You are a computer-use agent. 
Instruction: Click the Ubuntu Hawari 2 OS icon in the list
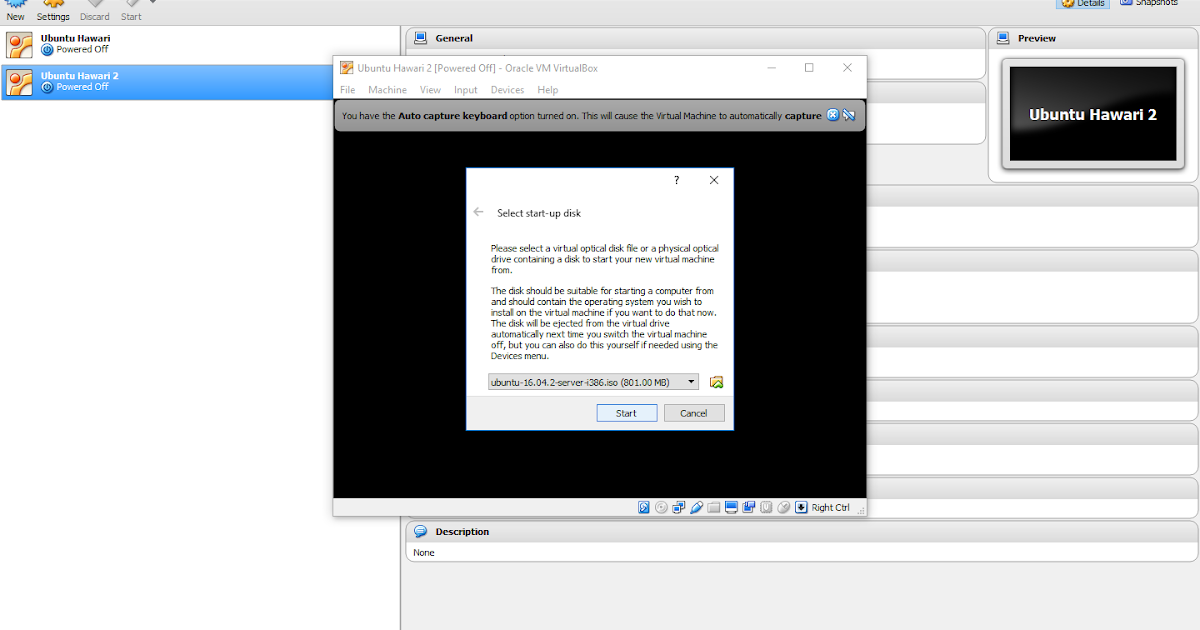[19, 82]
